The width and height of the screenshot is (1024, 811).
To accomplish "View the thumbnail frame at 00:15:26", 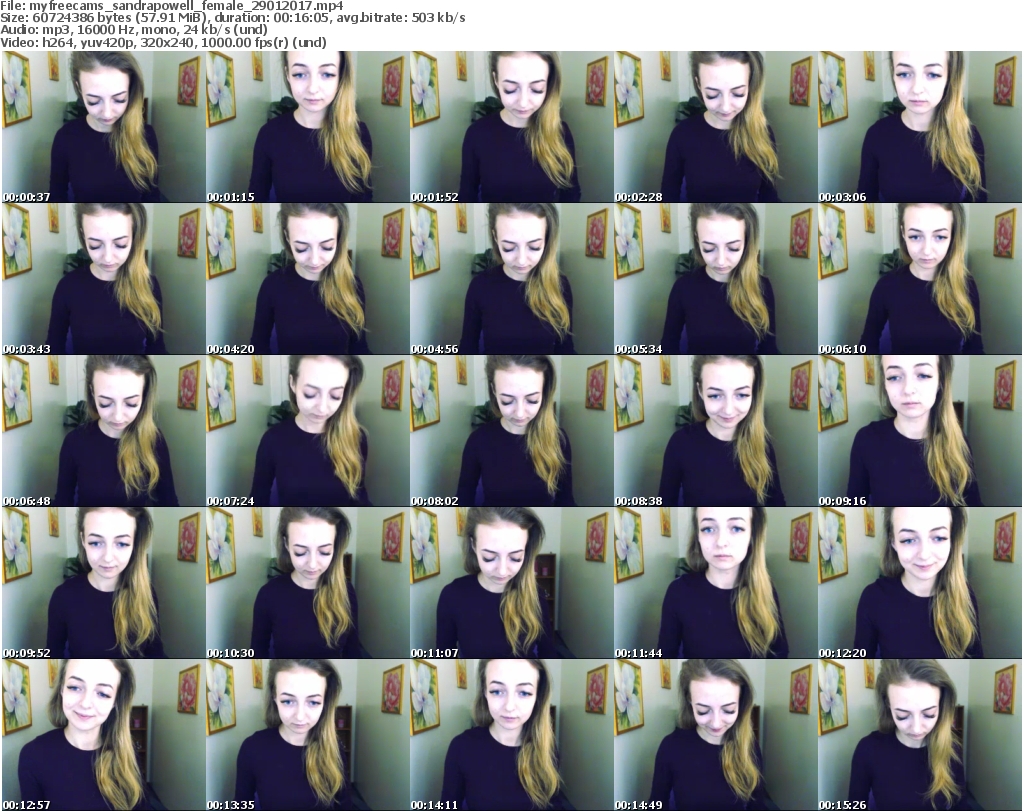I will pos(920,735).
